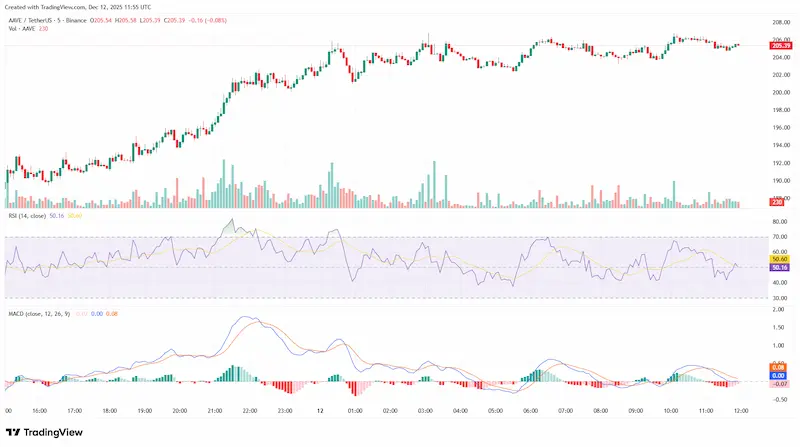Screen dimensions: 800x447
Task: Click the 22:00 time axis label
Action: [250, 410]
